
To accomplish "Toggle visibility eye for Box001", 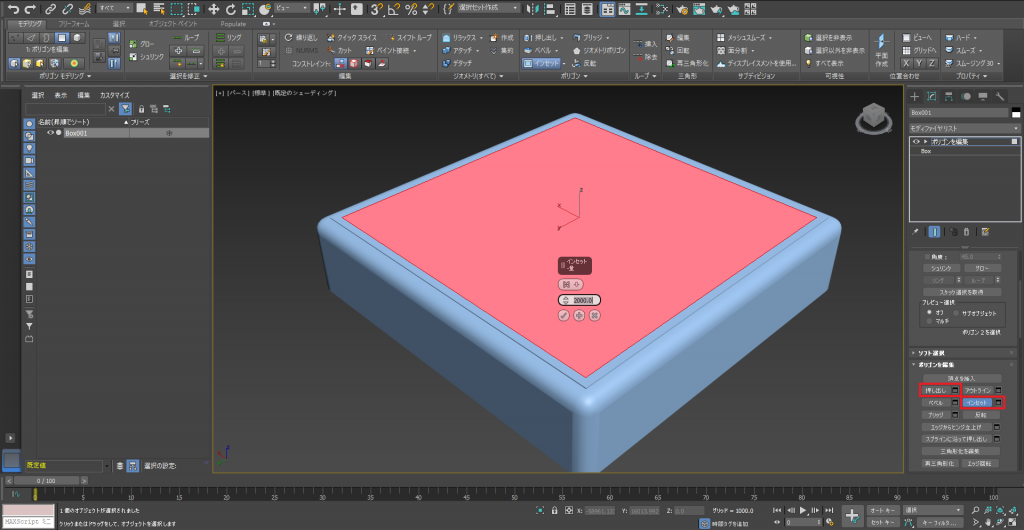I will coord(51,132).
